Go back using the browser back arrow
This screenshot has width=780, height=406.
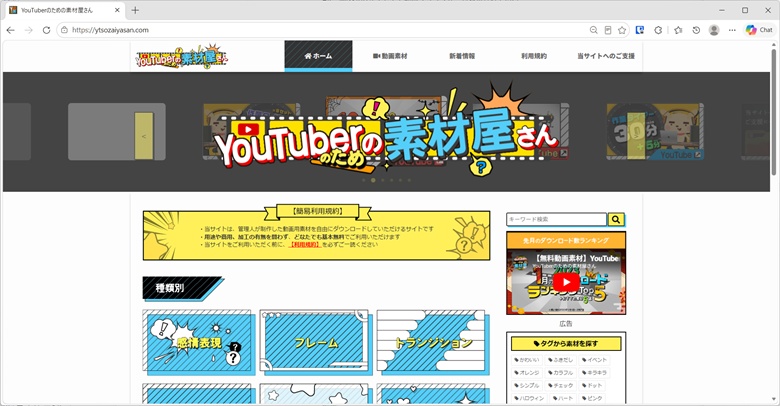[x=10, y=30]
